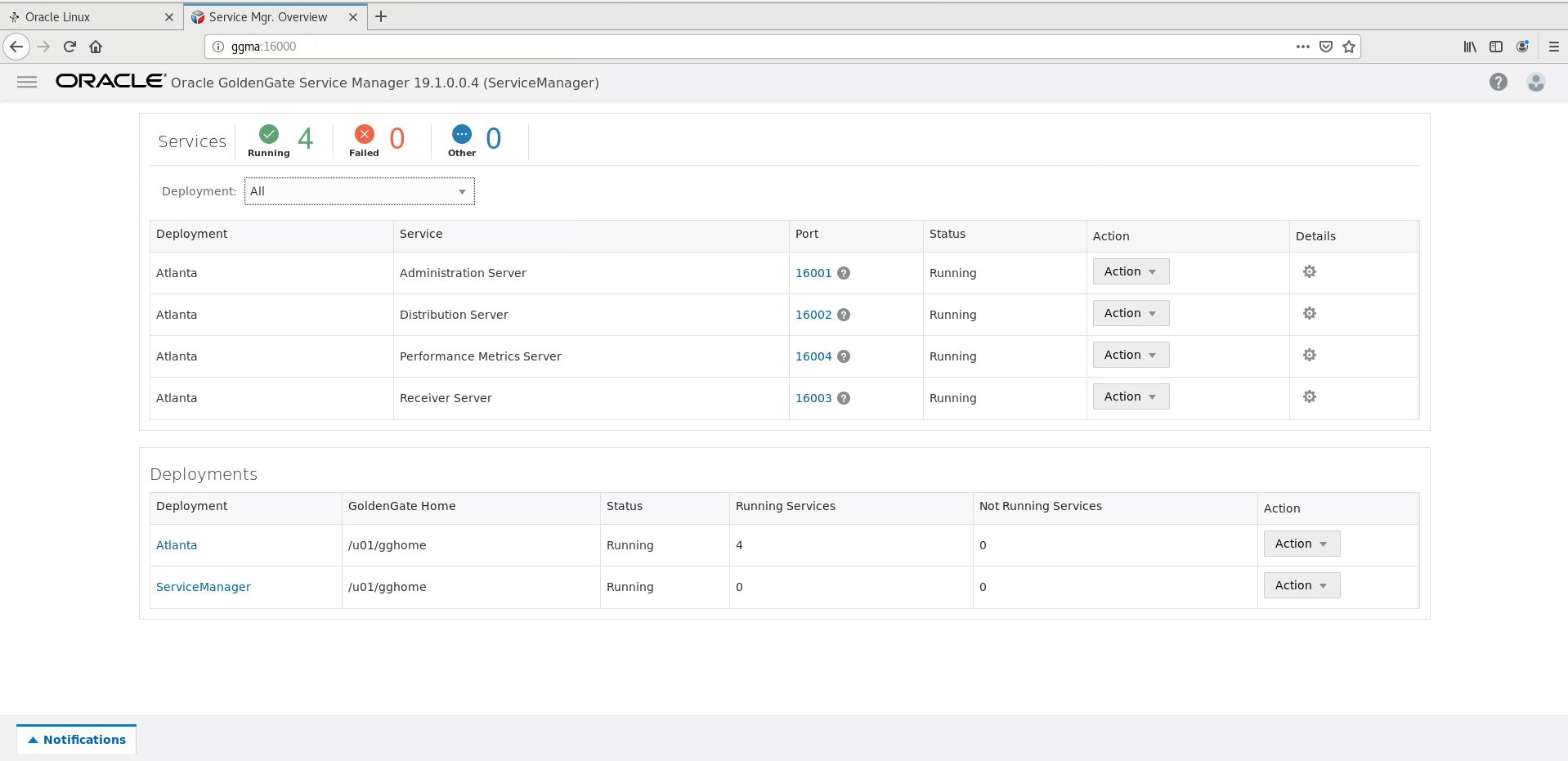
Task: Click the Service column header
Action: (421, 234)
